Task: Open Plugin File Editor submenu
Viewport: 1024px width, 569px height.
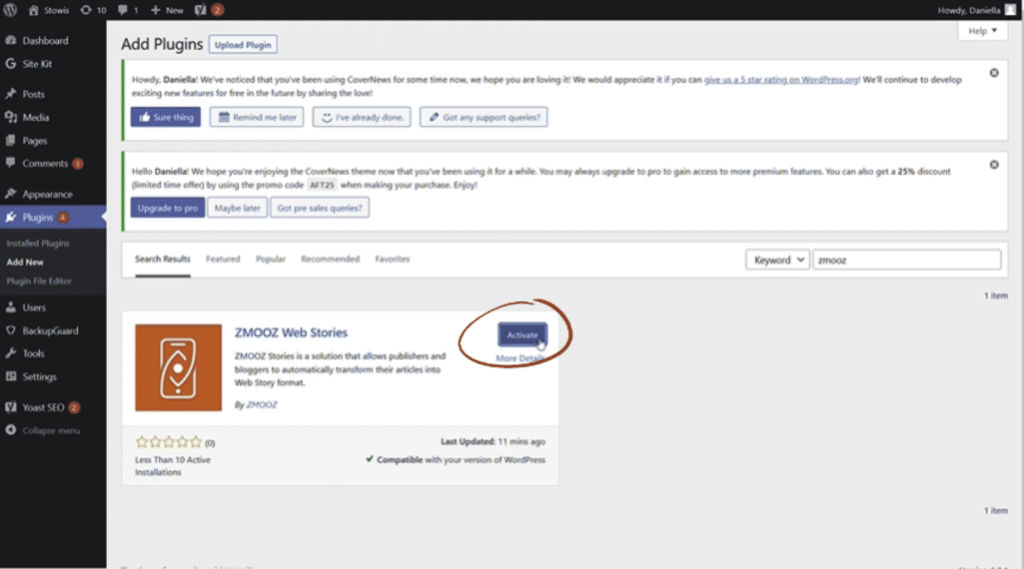Action: tap(39, 281)
